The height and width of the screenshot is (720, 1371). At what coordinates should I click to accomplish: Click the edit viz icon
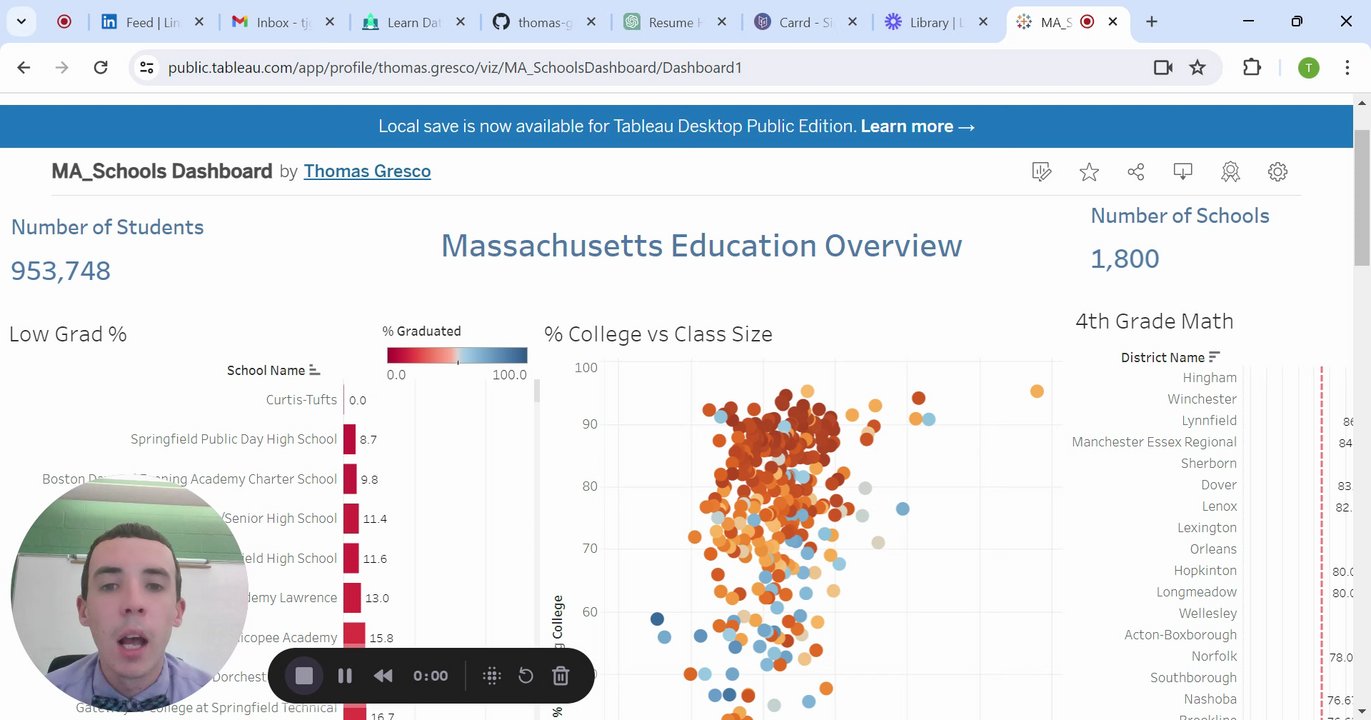pos(1042,172)
